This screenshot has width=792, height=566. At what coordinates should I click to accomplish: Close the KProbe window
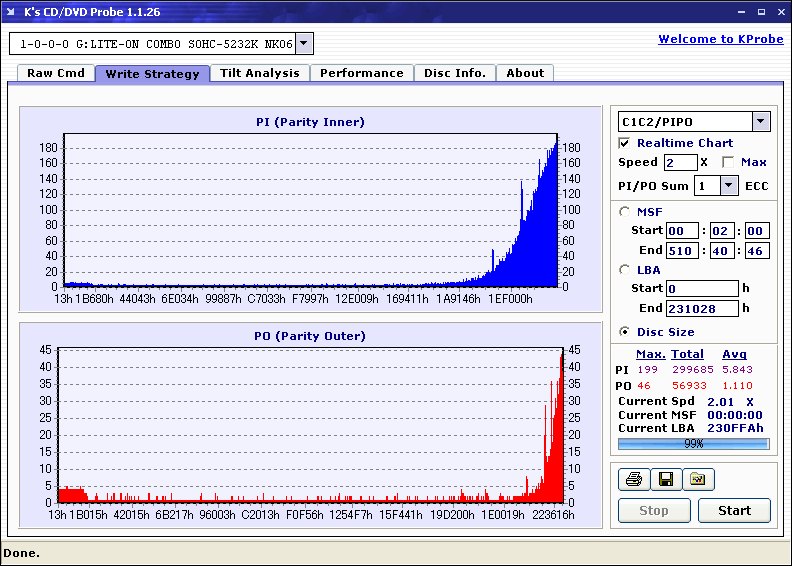[x=781, y=12]
